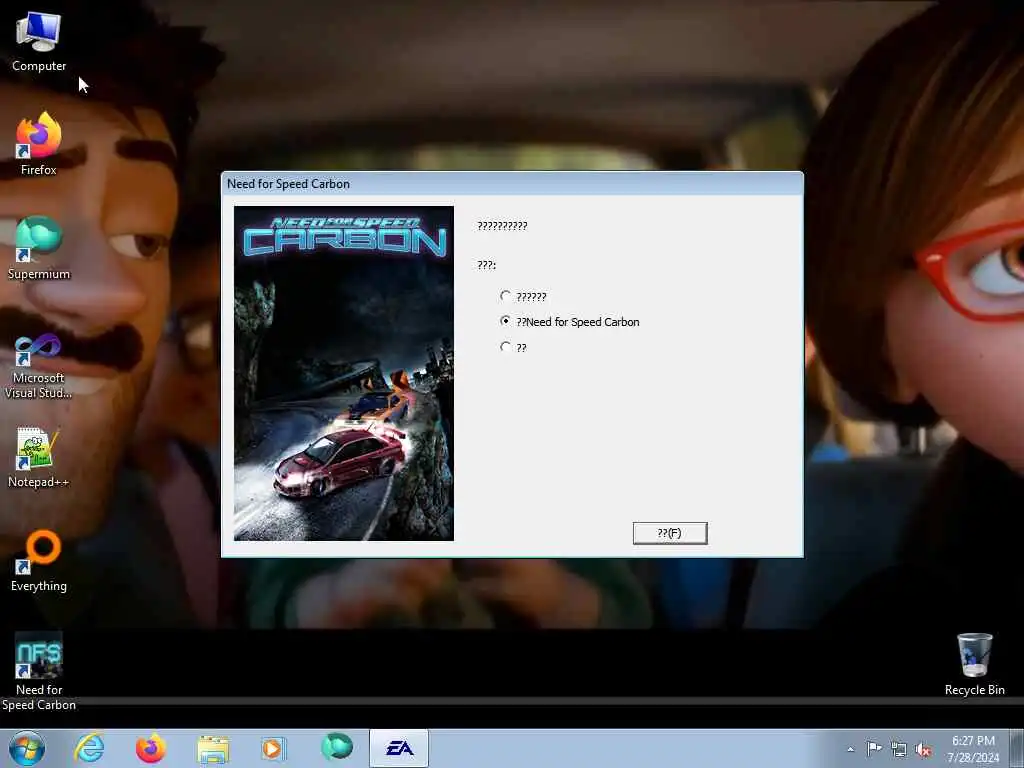Open the Everything search desktop shortcut
The height and width of the screenshot is (768, 1024).
pos(39,560)
